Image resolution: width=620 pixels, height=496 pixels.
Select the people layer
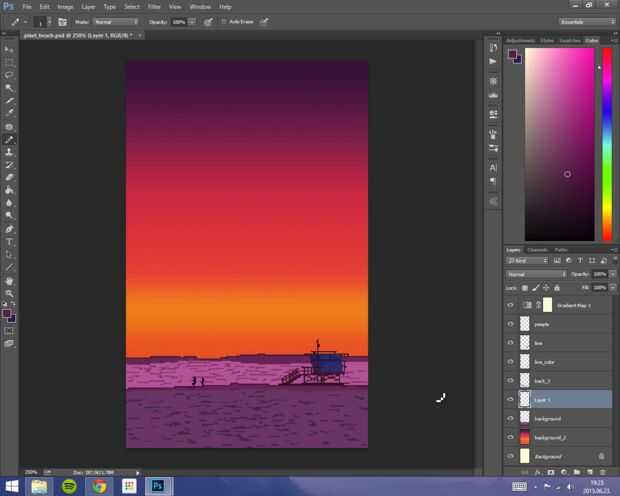coord(558,324)
